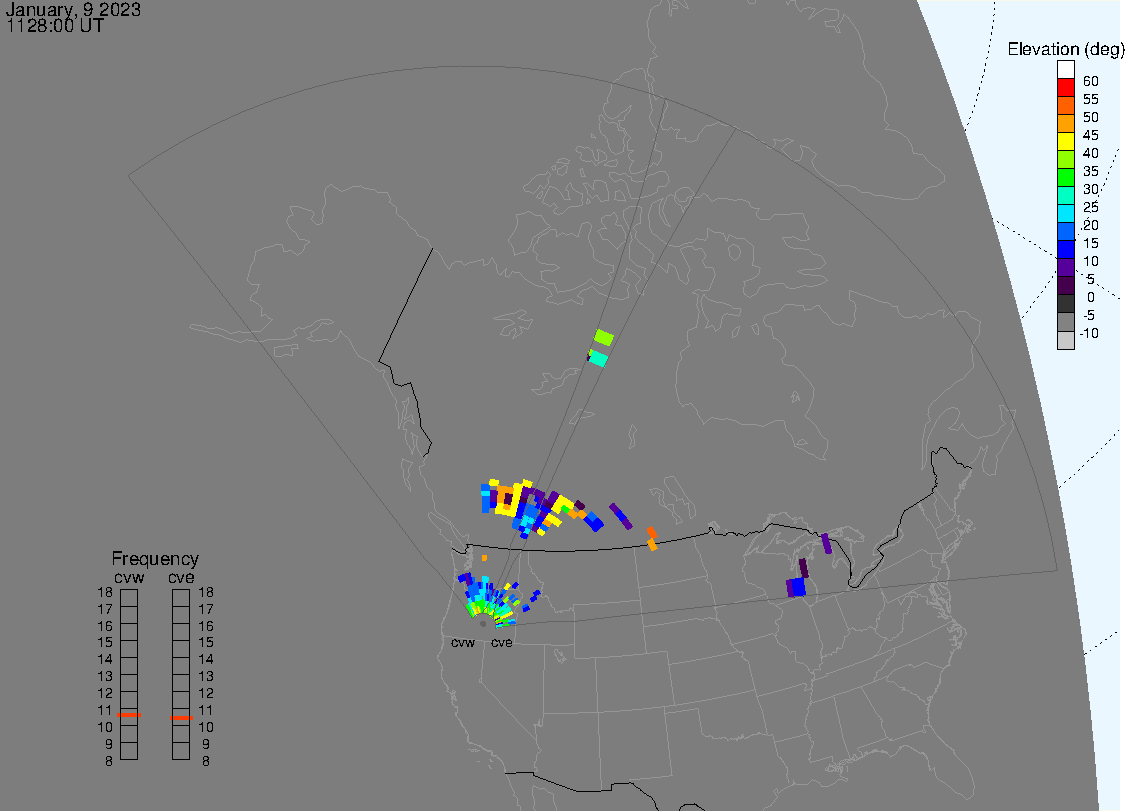
Task: Click the gray radar site dot above cvw label
Action: pos(483,624)
